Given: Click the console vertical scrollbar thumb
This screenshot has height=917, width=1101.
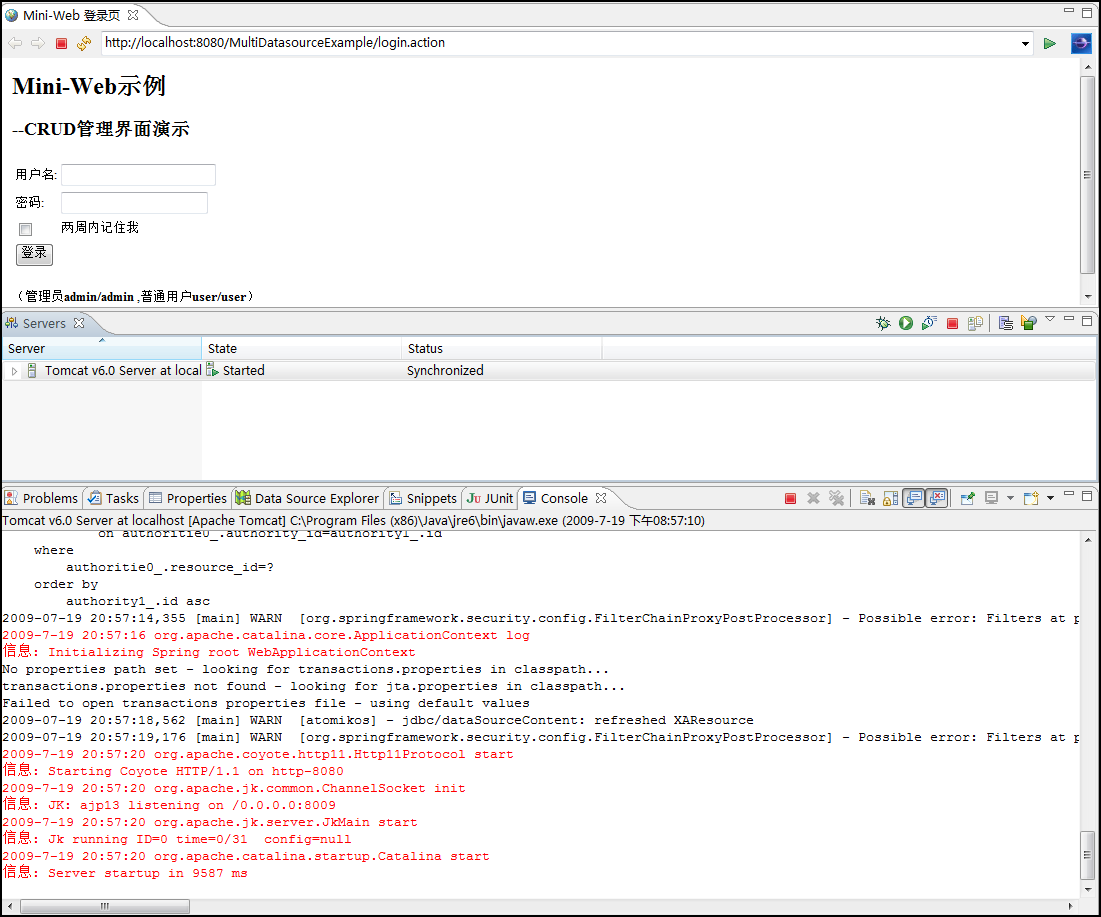Looking at the screenshot, I should pos(1087,855).
